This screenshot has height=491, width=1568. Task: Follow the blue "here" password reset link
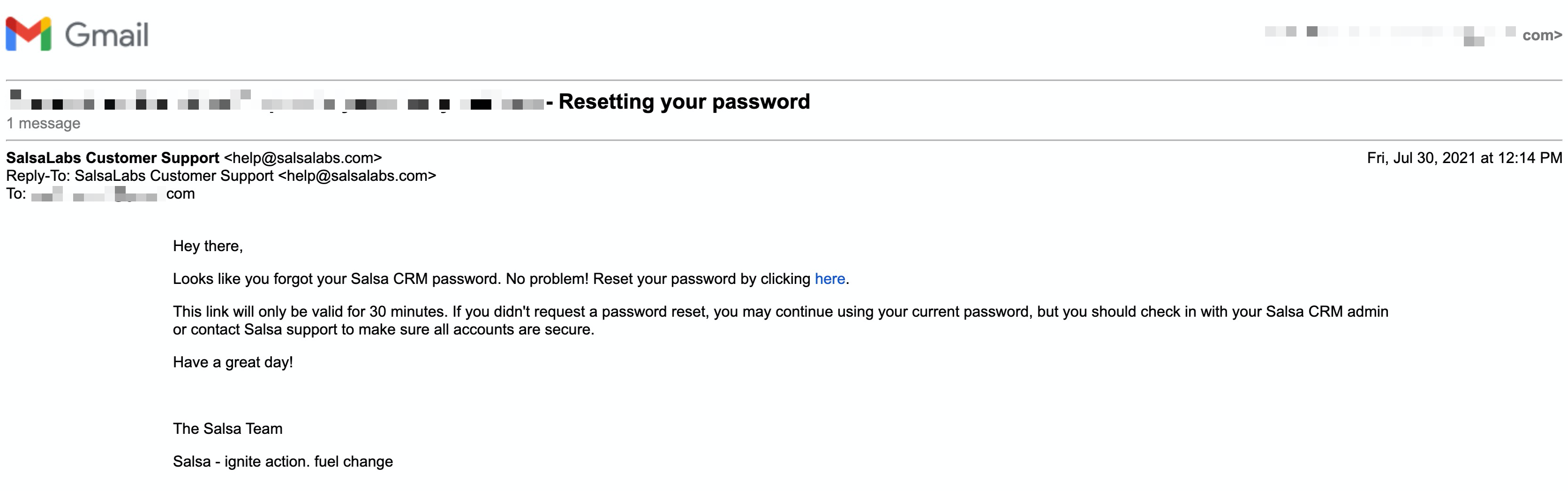[829, 279]
